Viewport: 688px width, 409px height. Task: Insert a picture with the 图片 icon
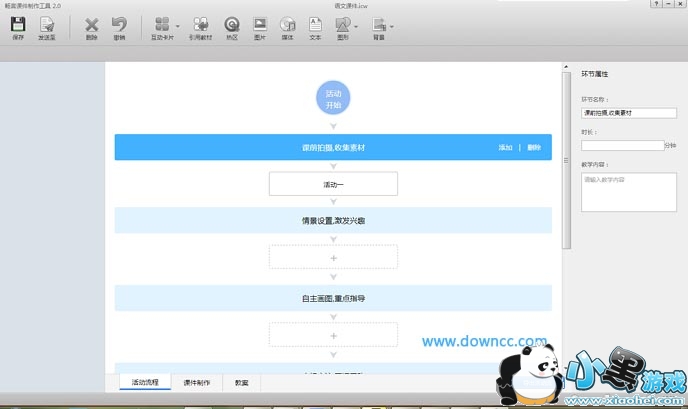(259, 24)
